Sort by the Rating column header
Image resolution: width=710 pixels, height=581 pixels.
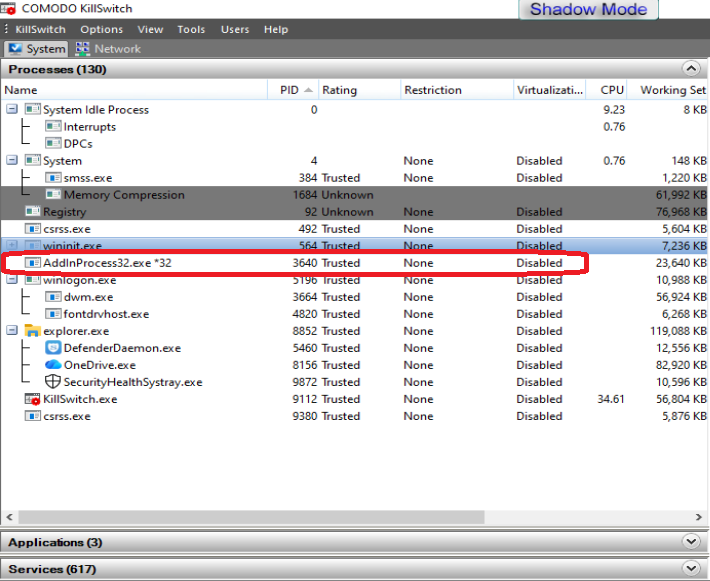tap(360, 90)
